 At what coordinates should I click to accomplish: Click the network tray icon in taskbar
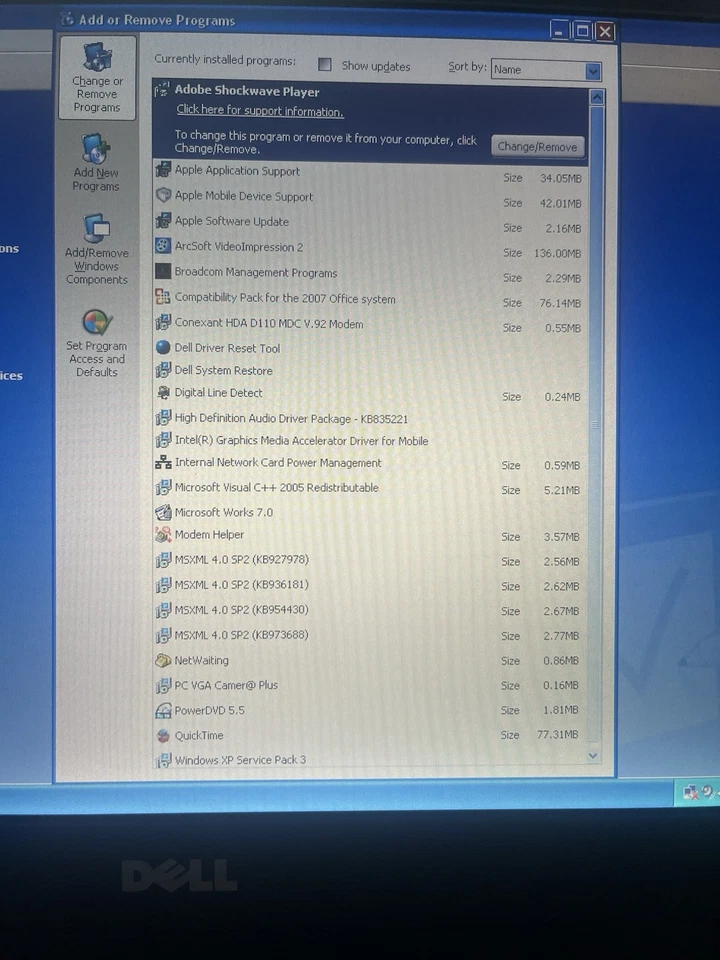(691, 792)
